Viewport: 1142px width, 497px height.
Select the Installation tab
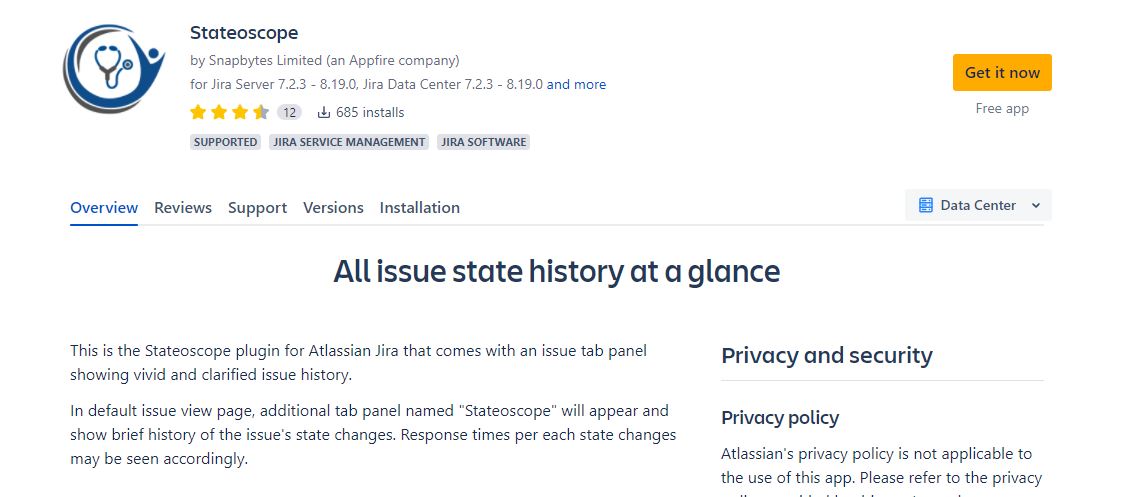(420, 208)
